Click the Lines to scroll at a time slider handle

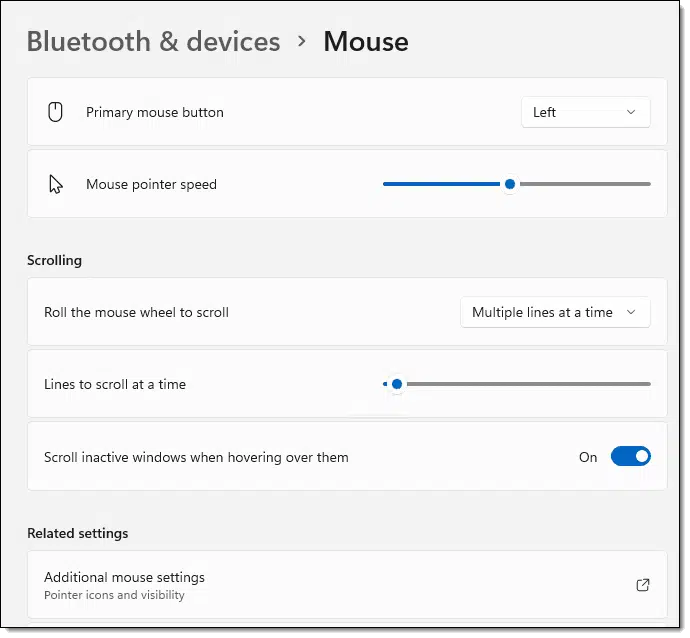pyautogui.click(x=397, y=384)
